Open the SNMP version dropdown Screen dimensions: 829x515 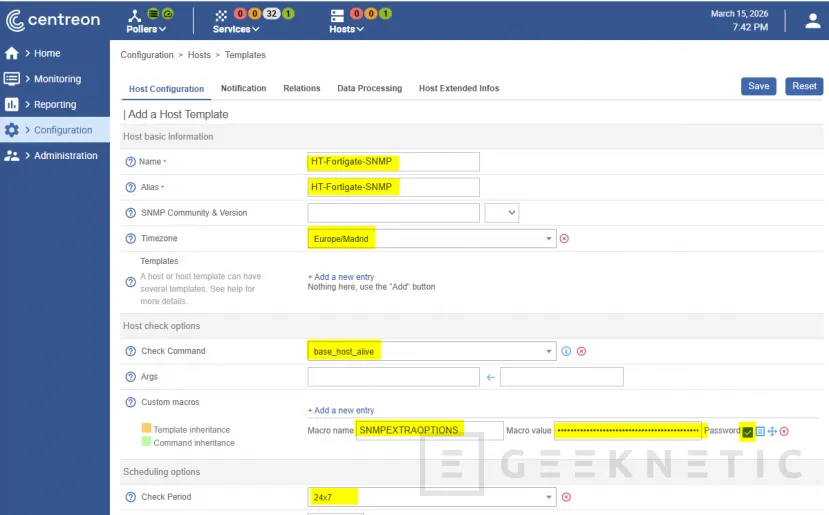coord(502,213)
